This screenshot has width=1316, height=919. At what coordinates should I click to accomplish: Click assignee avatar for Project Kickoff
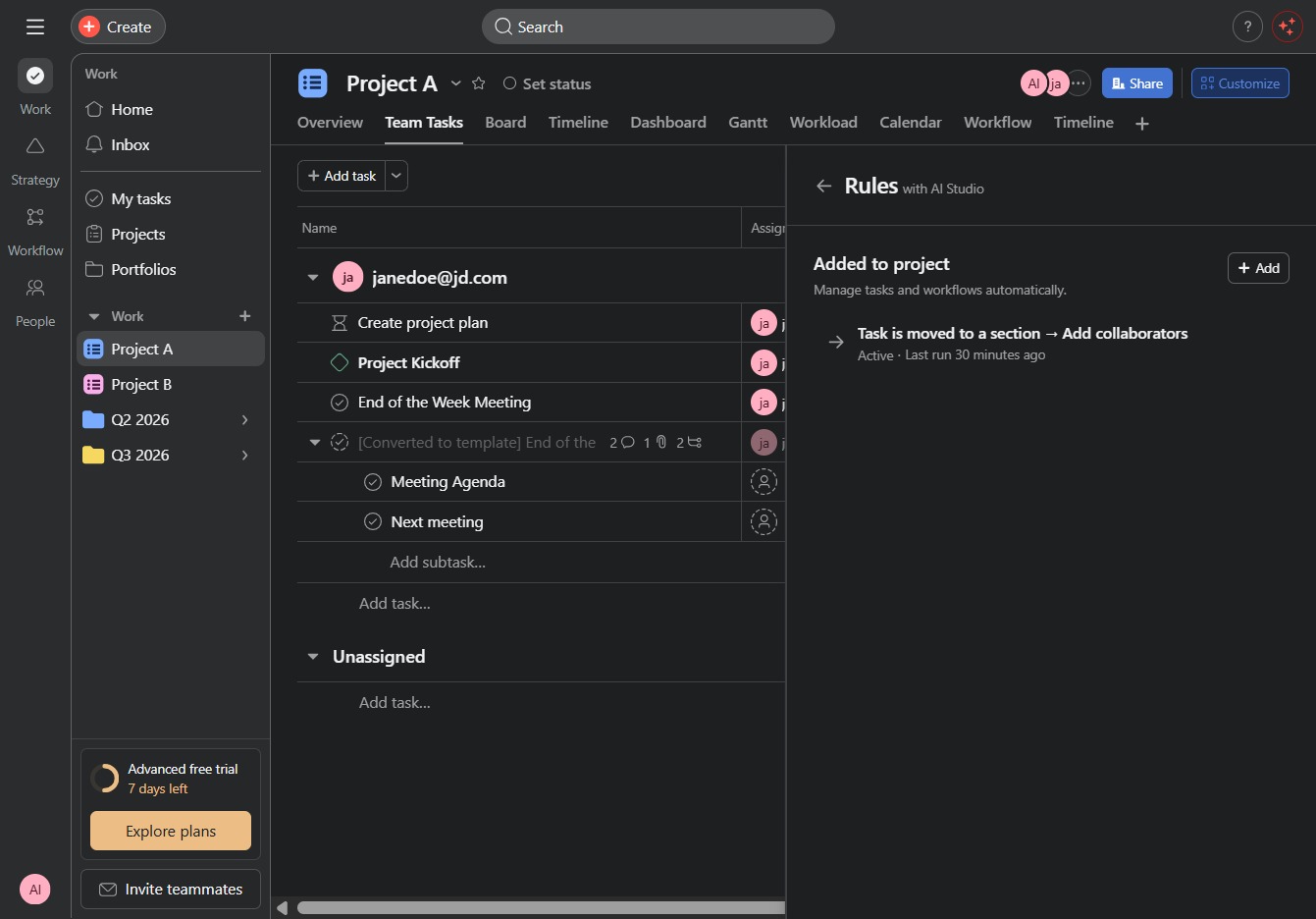pos(763,363)
